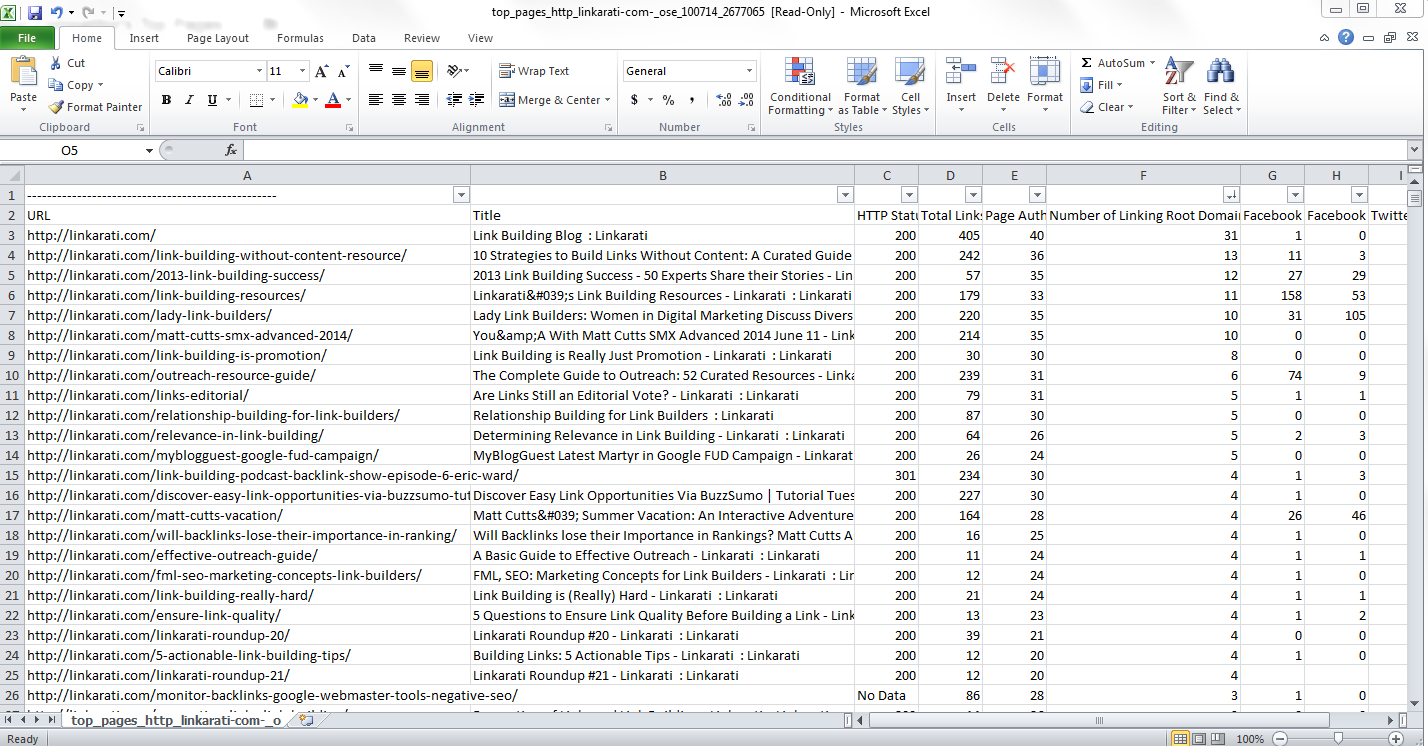Viewport: 1428px width, 746px height.
Task: Apply Percent Style format
Action: 668,100
